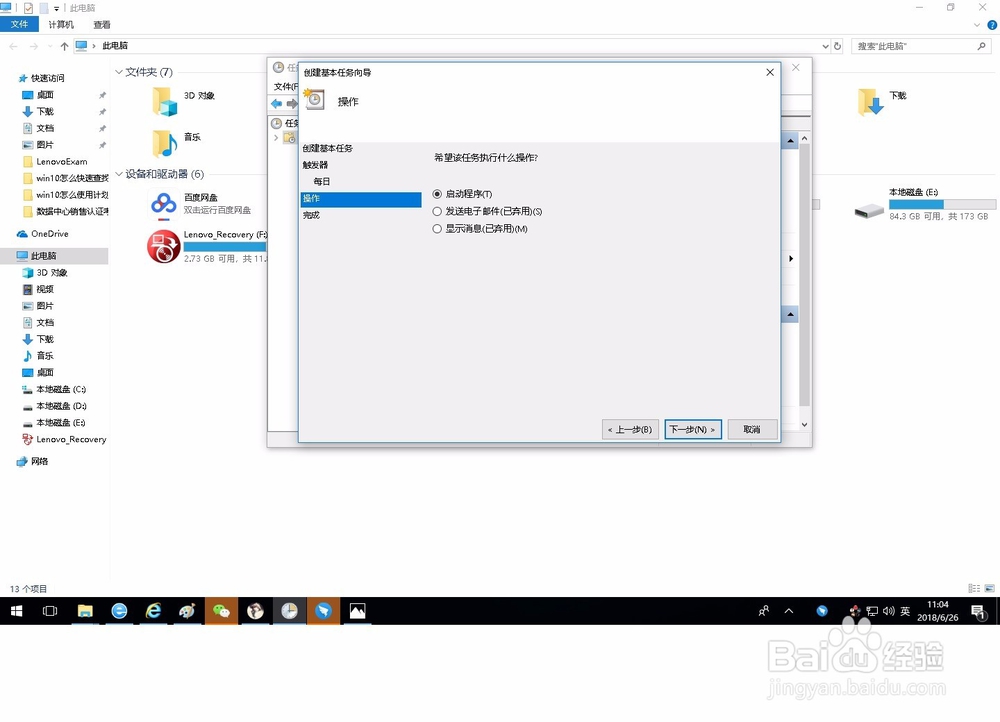Select 创建基本任务 step in wizard sidebar
The image size is (1000, 722).
tap(327, 148)
